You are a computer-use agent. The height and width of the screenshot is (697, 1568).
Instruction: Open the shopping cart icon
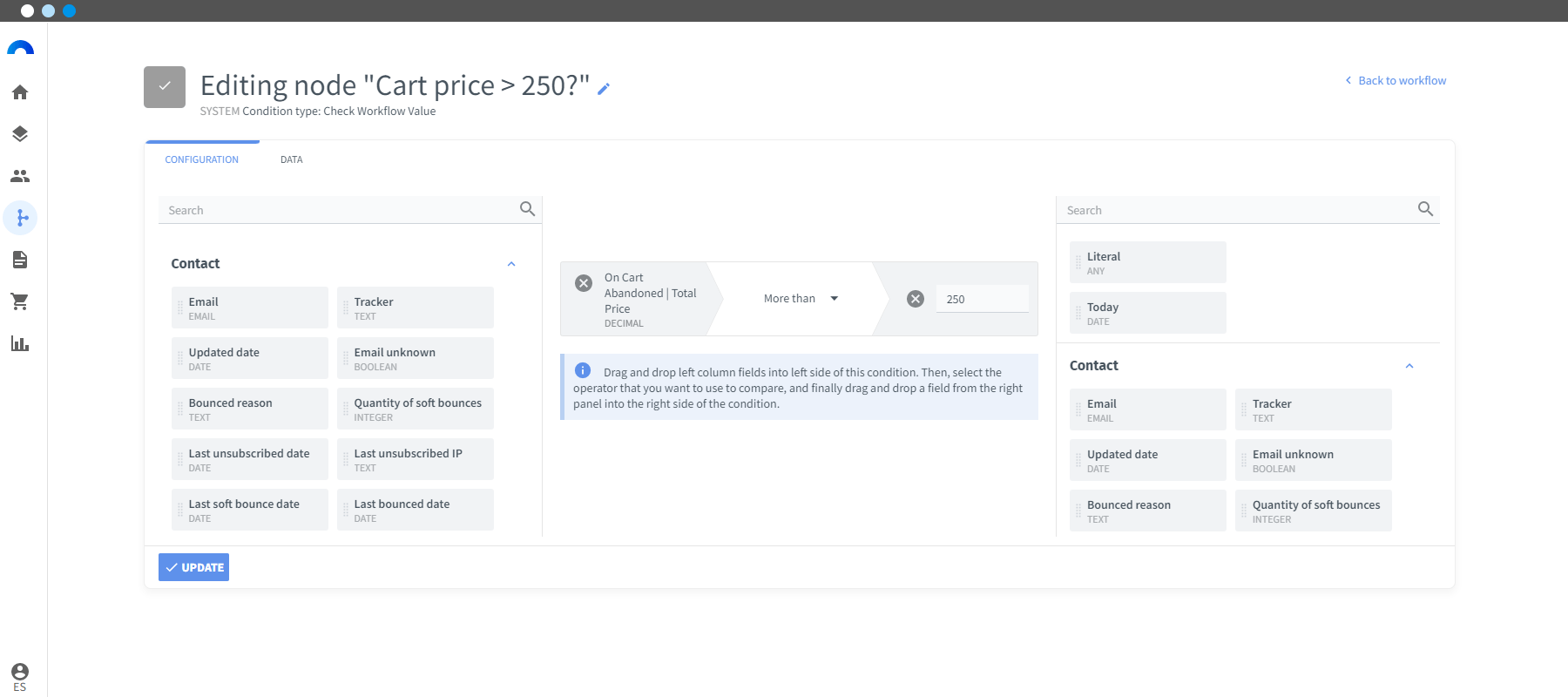(20, 301)
